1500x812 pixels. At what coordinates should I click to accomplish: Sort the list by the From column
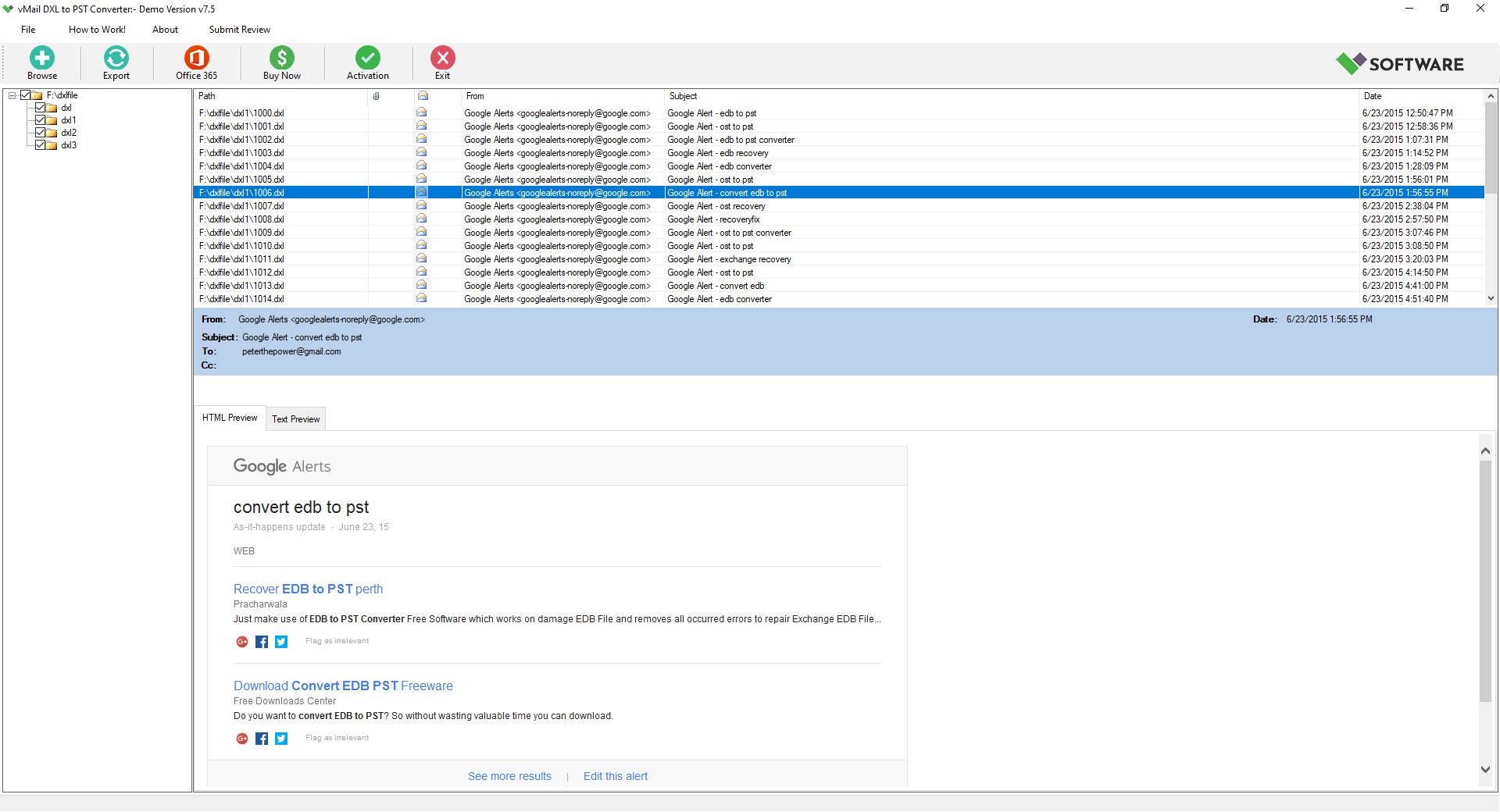click(562, 96)
